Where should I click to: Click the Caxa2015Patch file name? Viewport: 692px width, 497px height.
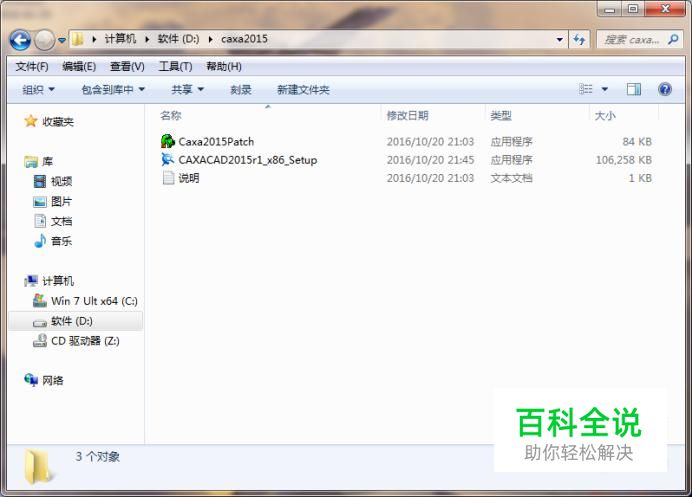coord(216,142)
